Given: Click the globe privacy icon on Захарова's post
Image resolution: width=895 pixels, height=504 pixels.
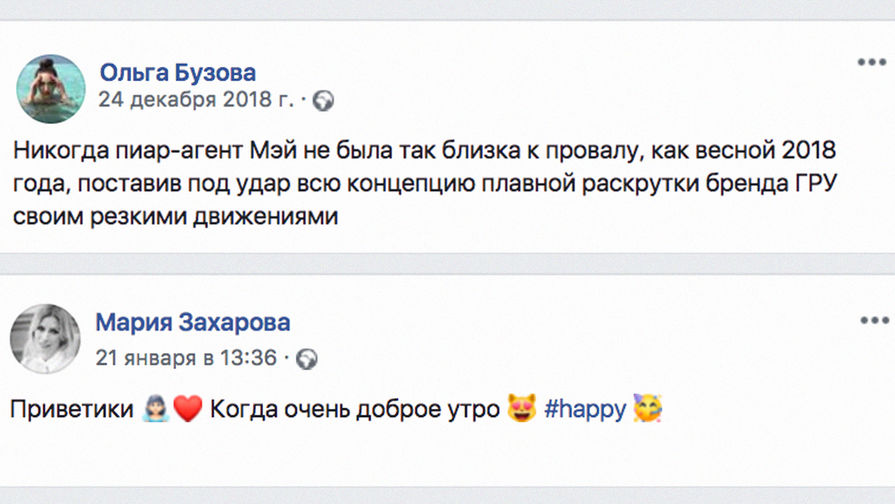Looking at the screenshot, I should coord(307,359).
